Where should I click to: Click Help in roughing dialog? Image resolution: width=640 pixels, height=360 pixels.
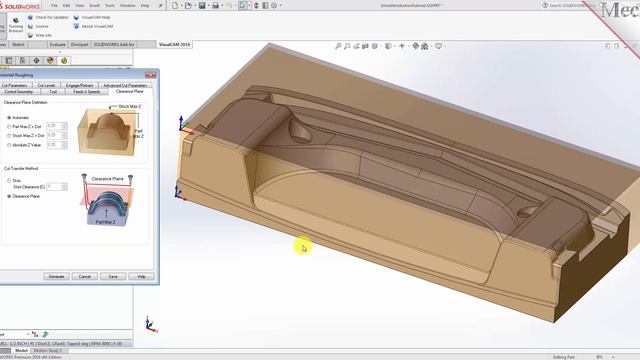tap(141, 276)
